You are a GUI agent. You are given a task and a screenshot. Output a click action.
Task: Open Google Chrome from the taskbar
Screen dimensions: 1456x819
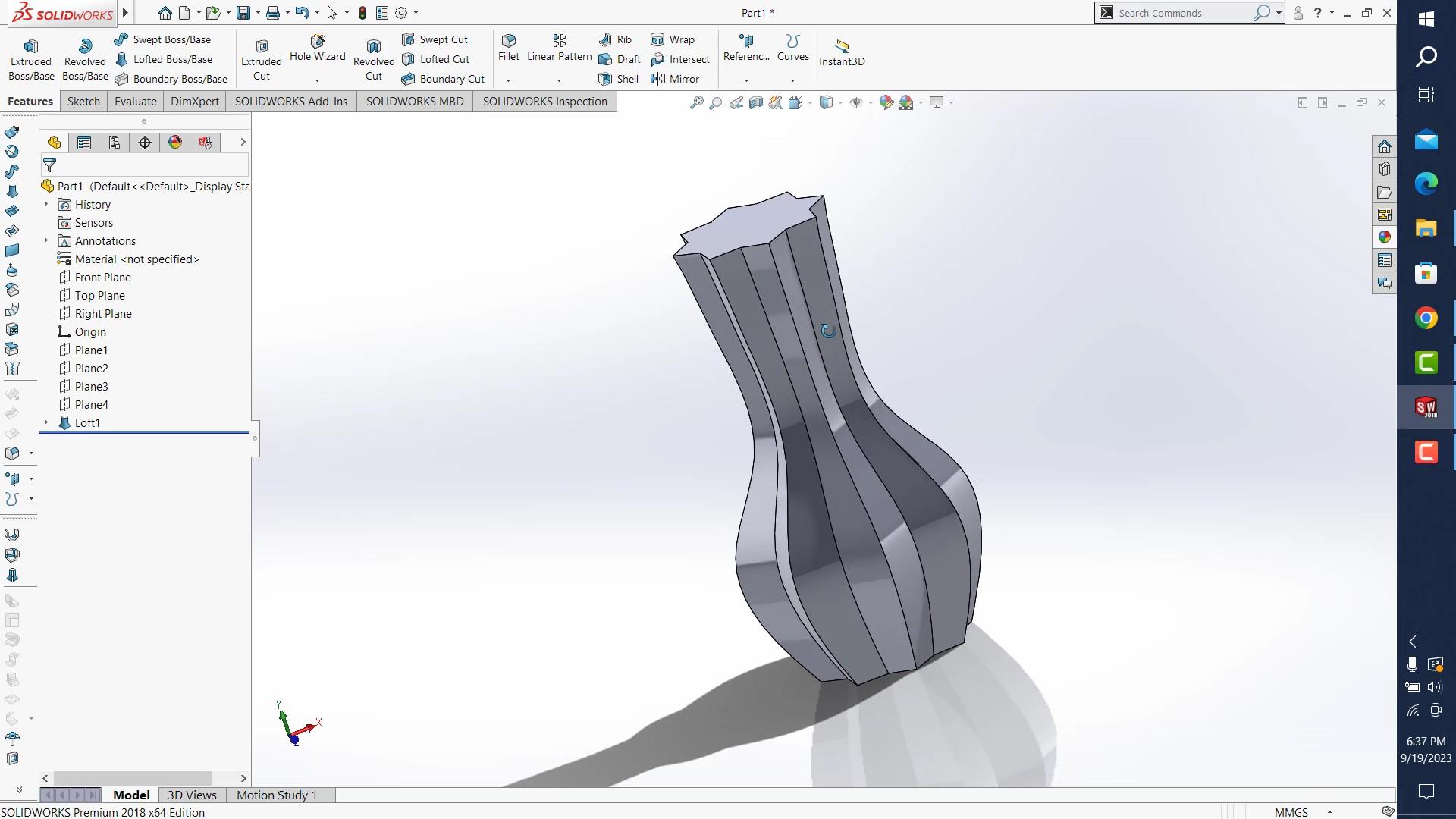coord(1426,318)
